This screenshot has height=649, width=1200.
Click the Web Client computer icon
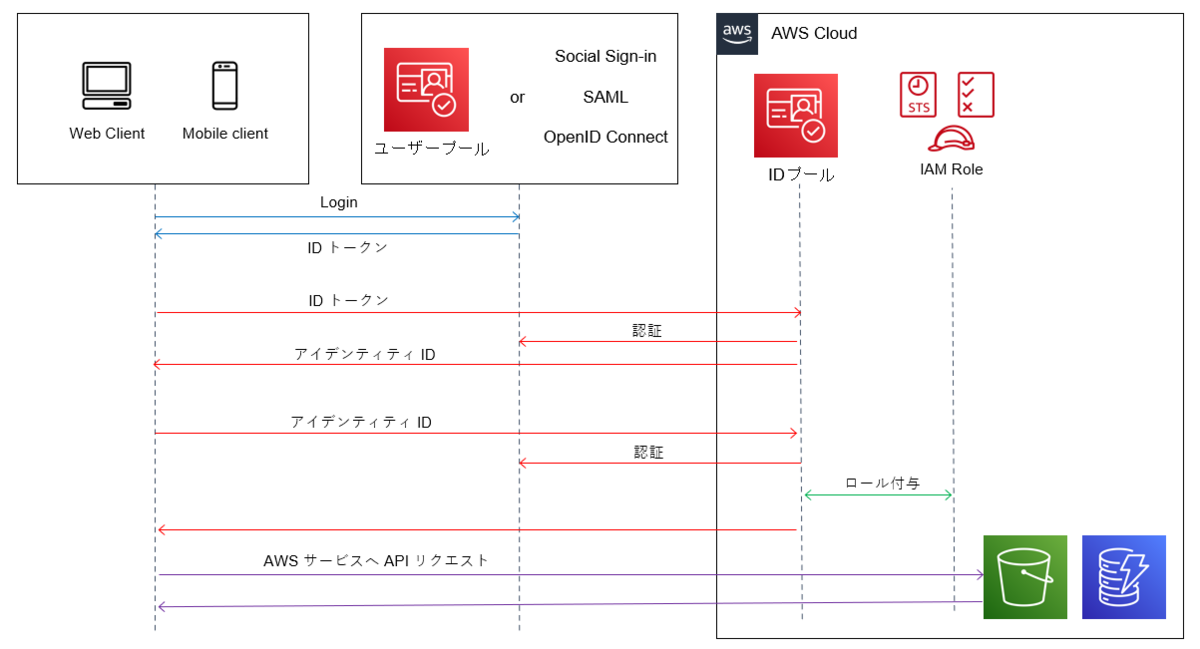tap(106, 86)
